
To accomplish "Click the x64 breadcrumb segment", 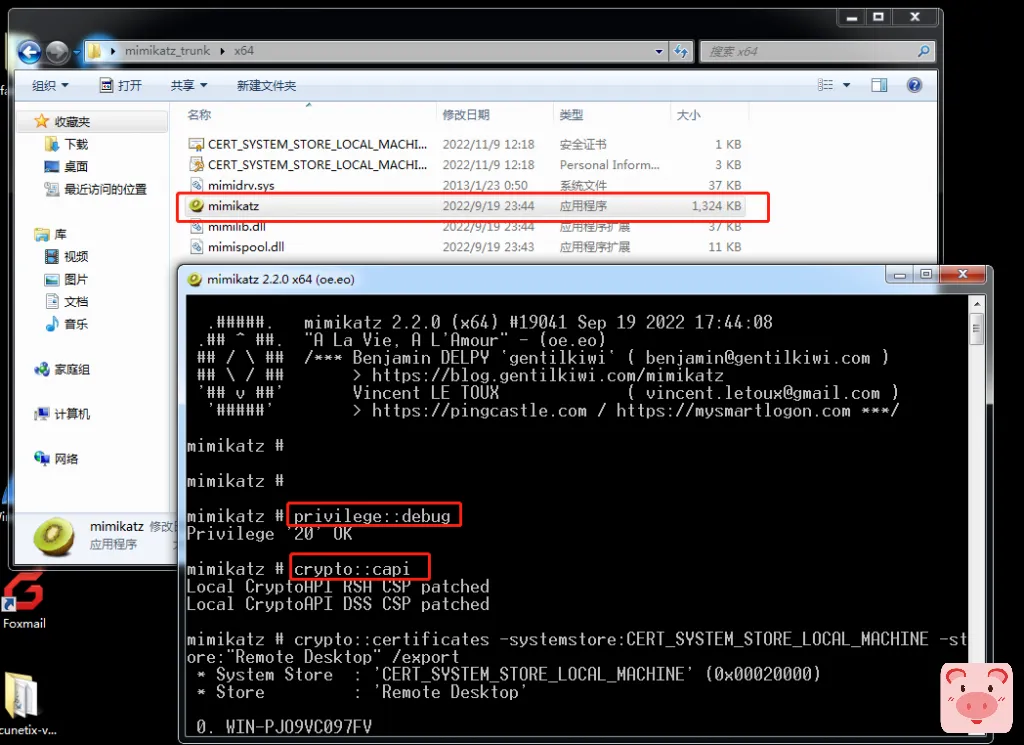I will pos(244,51).
